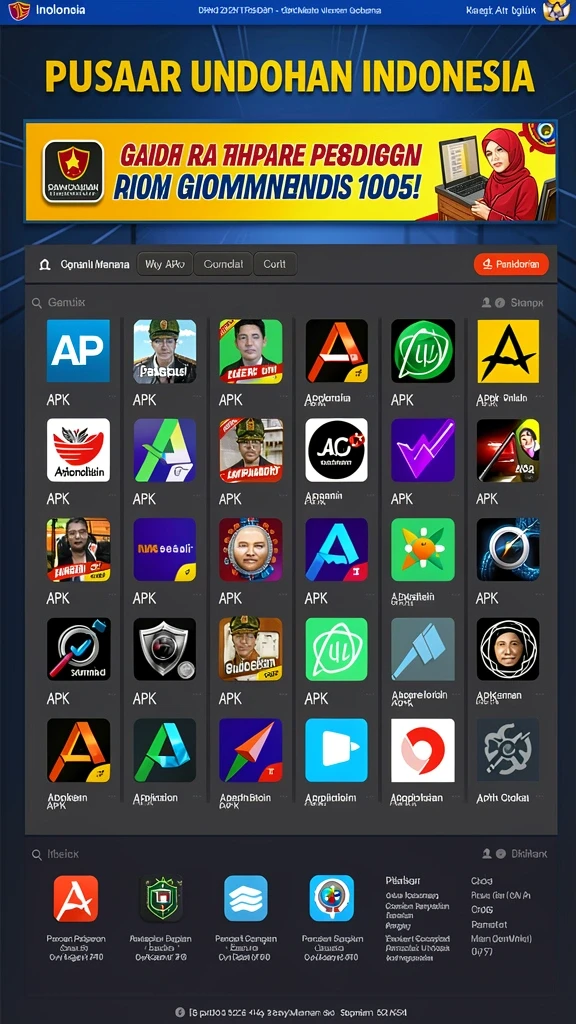This screenshot has height=1024, width=576.
Task: Select the purple checkmark app icon
Action: click(423, 450)
